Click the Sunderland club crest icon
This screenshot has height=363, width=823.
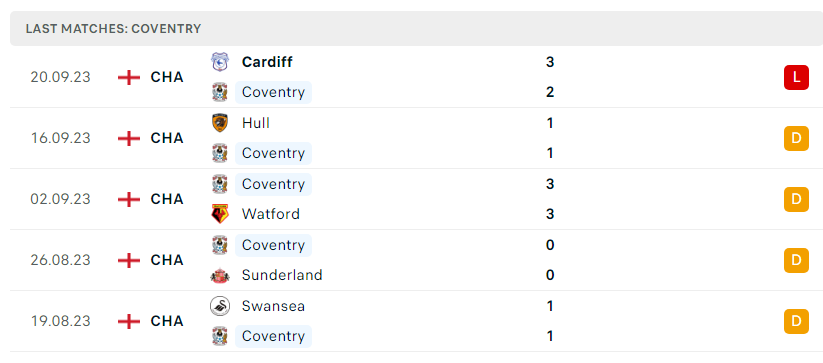[x=219, y=275]
